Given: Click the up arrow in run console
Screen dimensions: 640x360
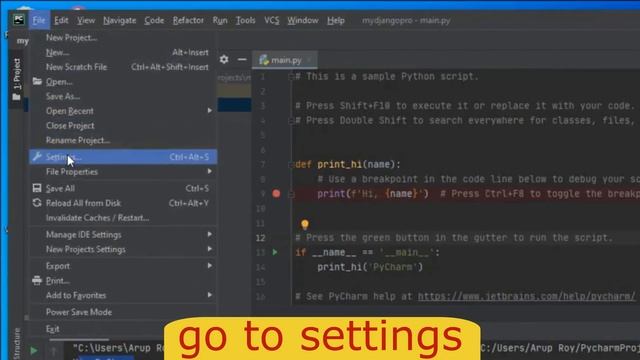Looking at the screenshot, I should pos(53,351).
